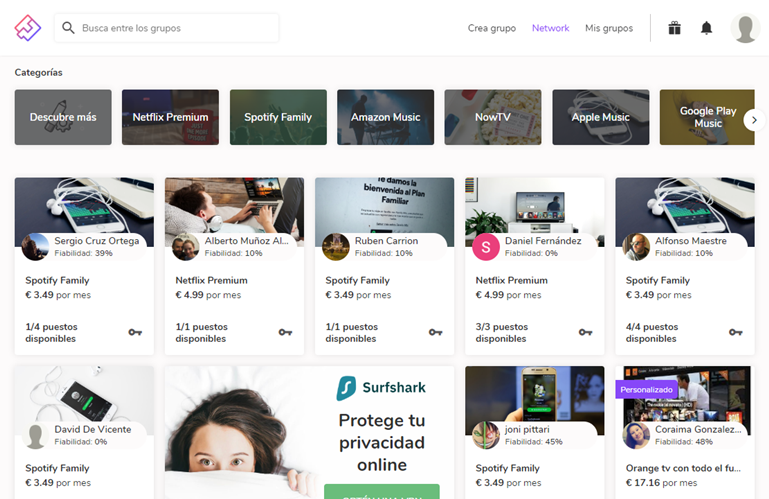Select the NowTV category
769x499 pixels.
pos(493,117)
